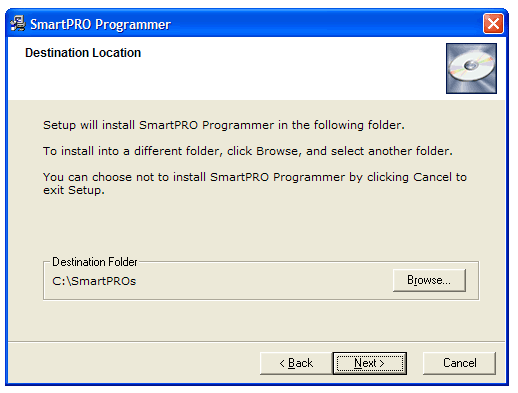The height and width of the screenshot is (393, 518).
Task: Click the 'exit Setup.' text line
Action: coord(74,190)
